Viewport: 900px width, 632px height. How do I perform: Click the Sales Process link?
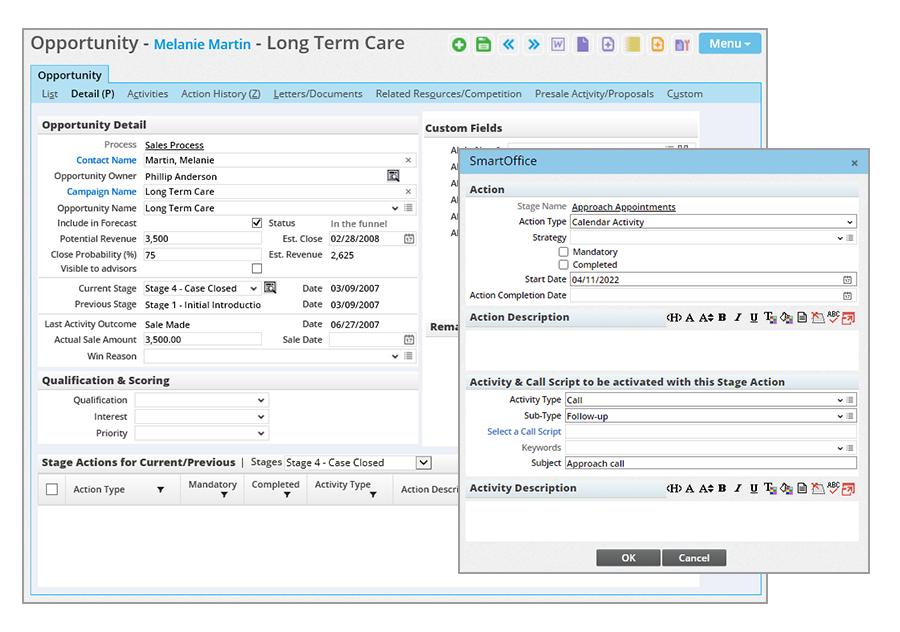coord(174,145)
